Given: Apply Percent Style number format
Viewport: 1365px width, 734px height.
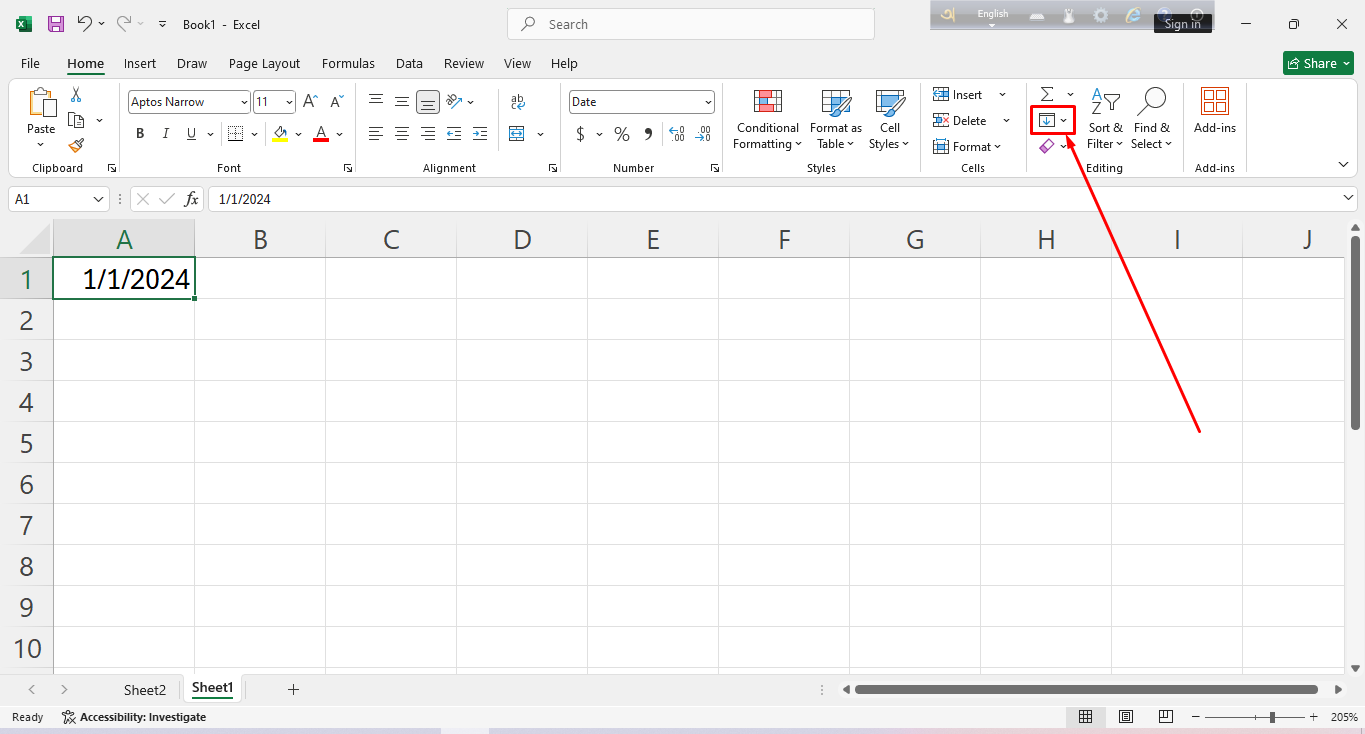Looking at the screenshot, I should tap(622, 134).
